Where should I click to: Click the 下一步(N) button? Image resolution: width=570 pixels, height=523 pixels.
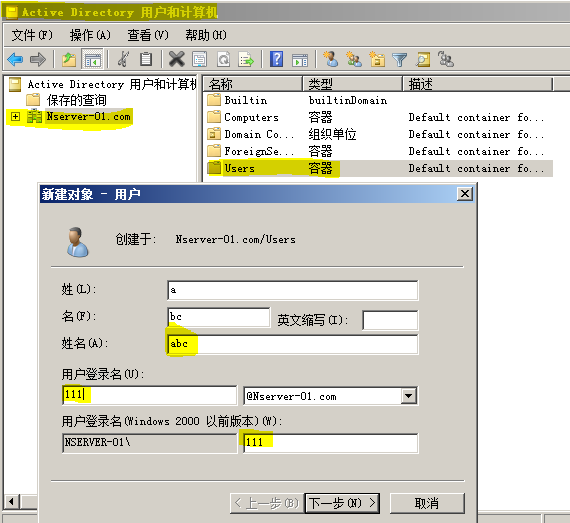[x=342, y=503]
